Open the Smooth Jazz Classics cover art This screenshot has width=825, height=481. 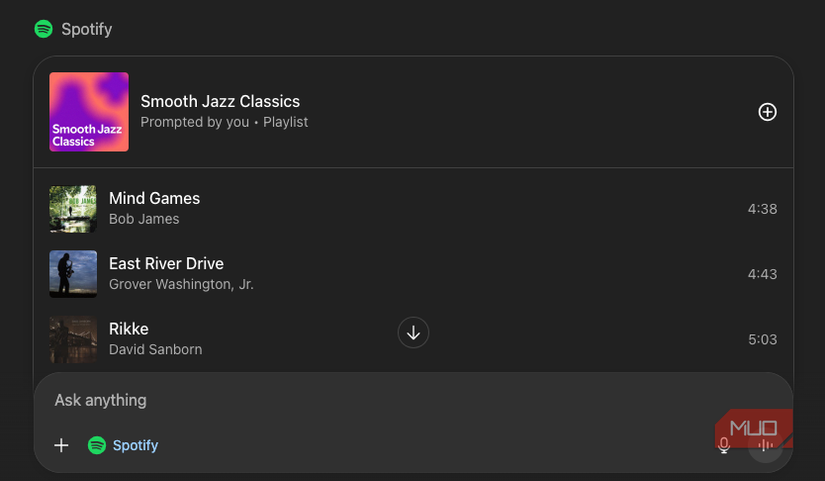click(x=89, y=112)
